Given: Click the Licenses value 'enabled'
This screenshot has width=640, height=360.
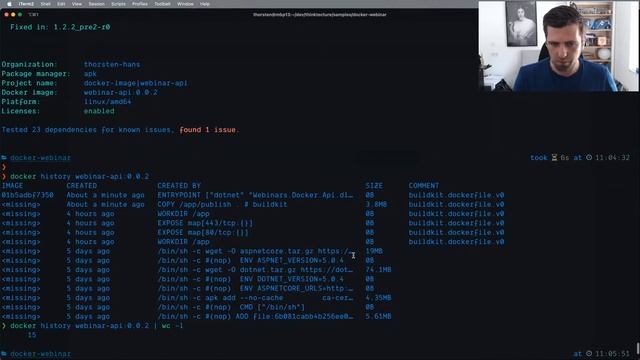Looking at the screenshot, I should tap(99, 111).
